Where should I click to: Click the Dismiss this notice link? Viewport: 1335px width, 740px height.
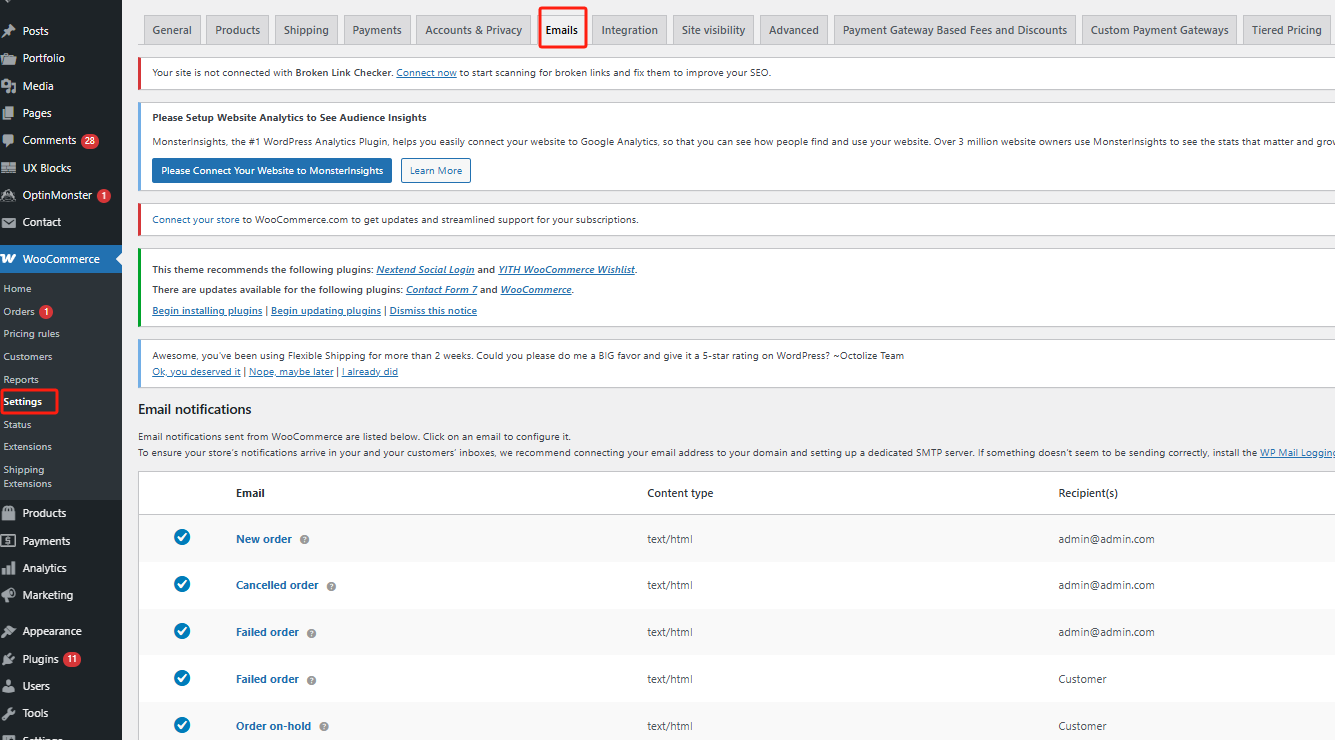point(433,311)
